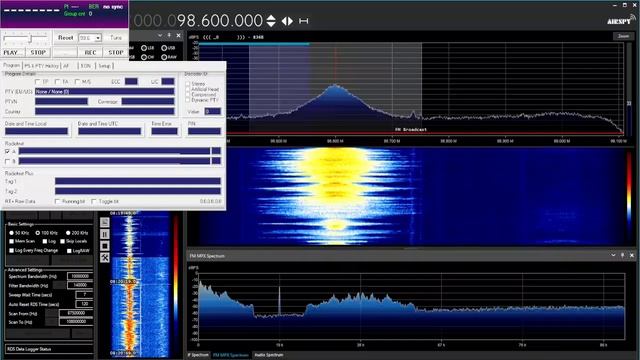This screenshot has width=640, height=360.
Task: Pin the FM MPX Spectrum panel
Action: click(x=622, y=255)
